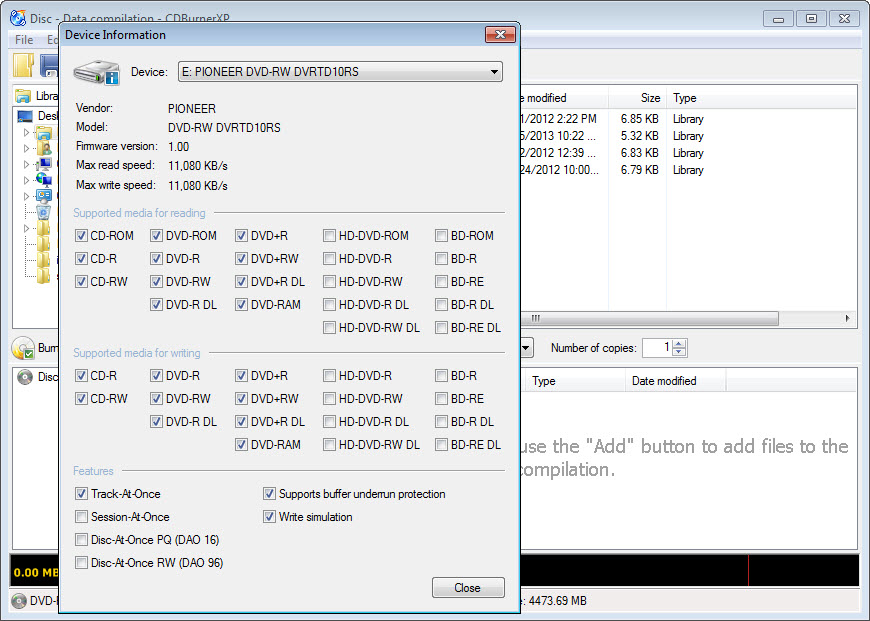Close the Device Information dialog with the X

coord(500,34)
